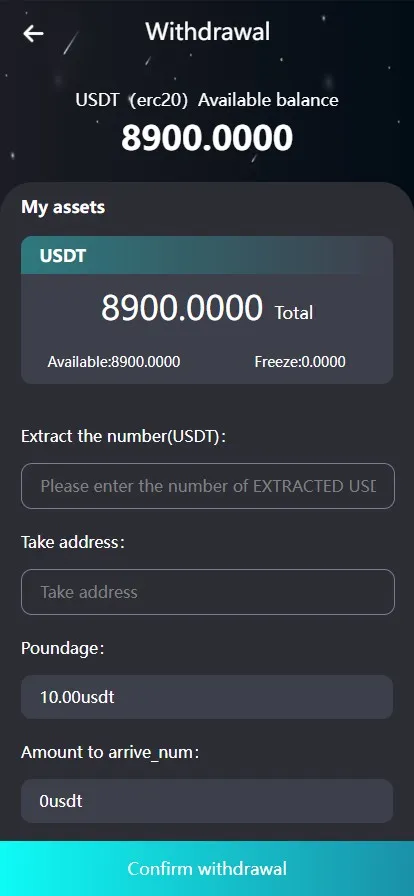
Task: Click the 10.00usdt poundage field
Action: tap(207, 697)
